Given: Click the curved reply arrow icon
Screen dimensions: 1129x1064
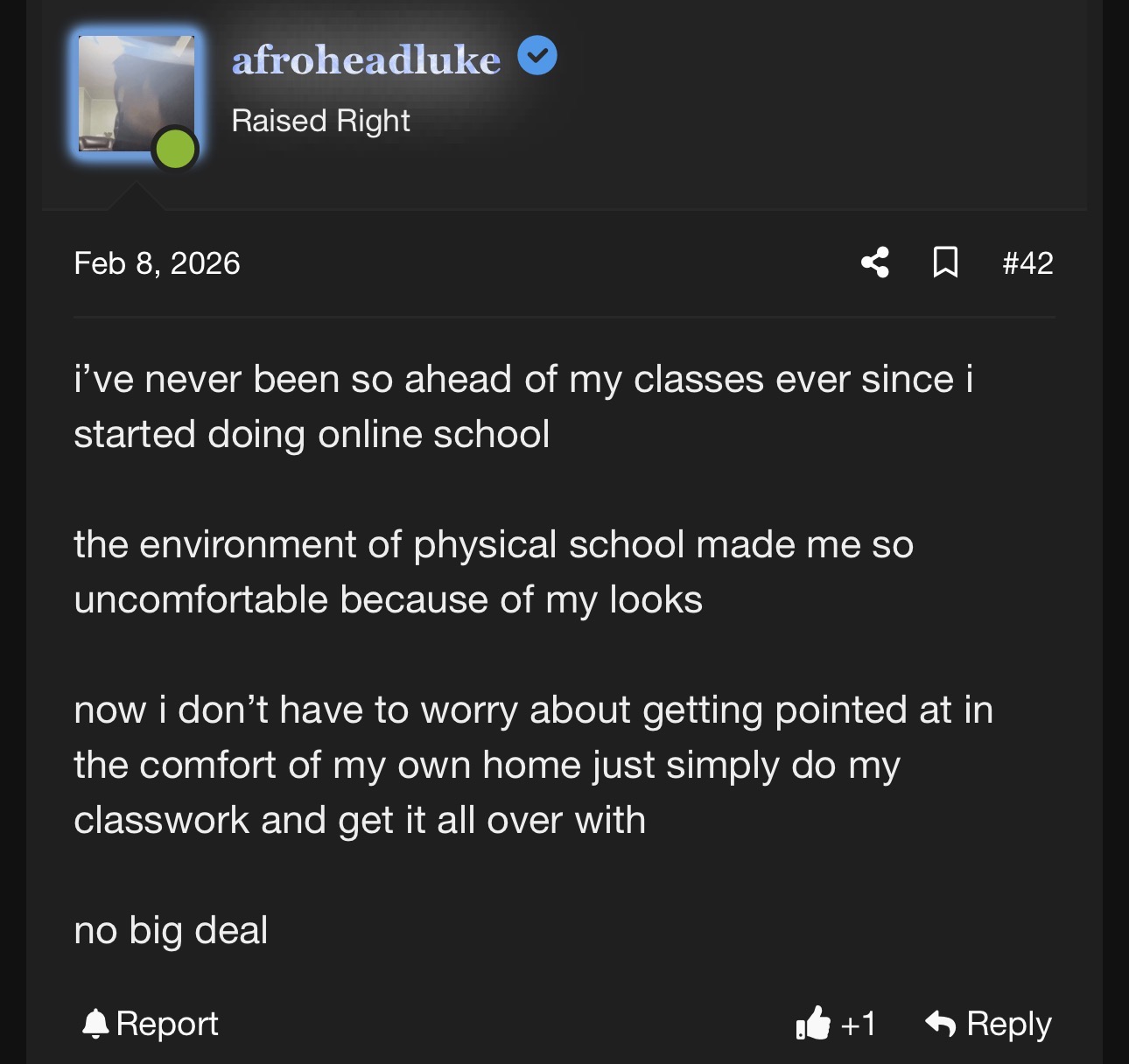Looking at the screenshot, I should click(941, 1023).
